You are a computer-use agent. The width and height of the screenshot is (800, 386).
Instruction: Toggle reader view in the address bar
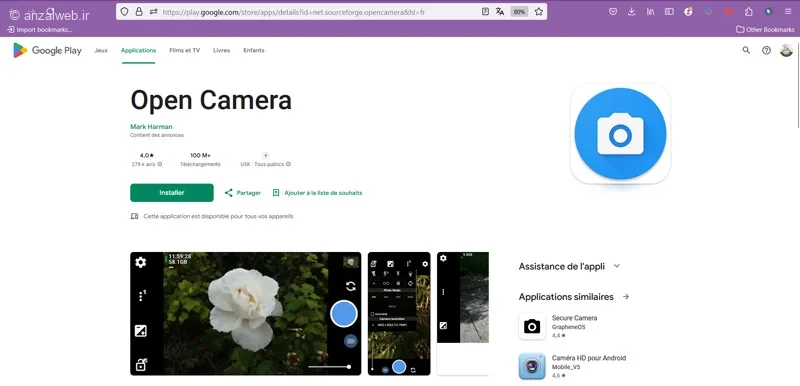[485, 12]
